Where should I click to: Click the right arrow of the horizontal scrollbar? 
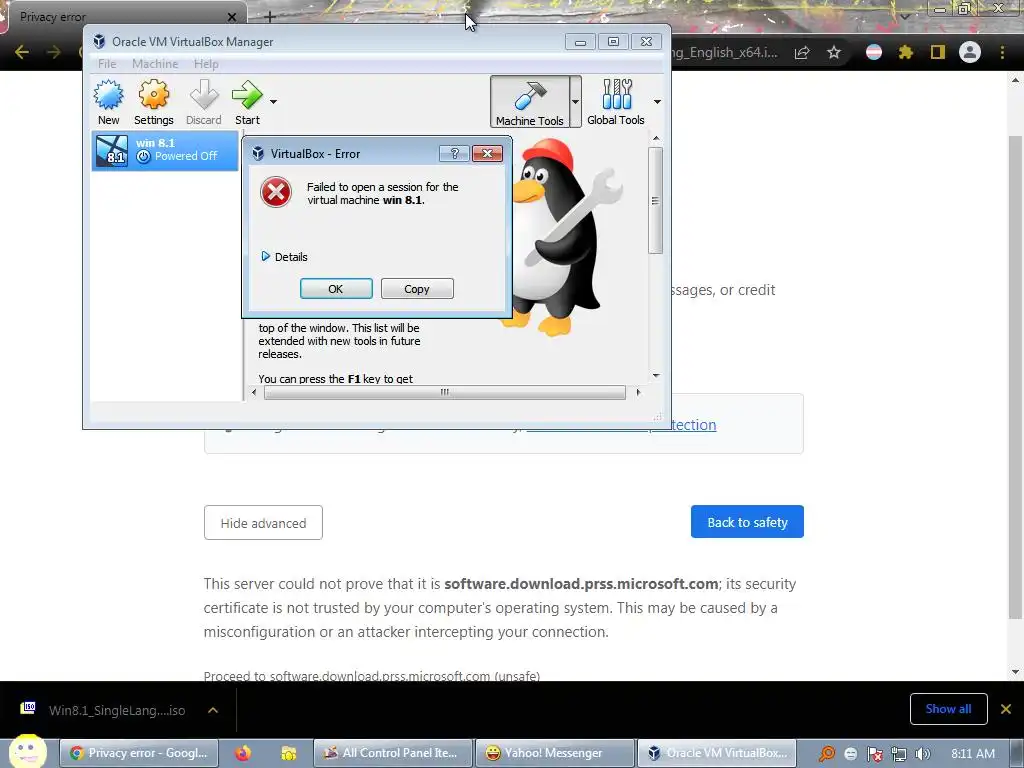point(638,392)
